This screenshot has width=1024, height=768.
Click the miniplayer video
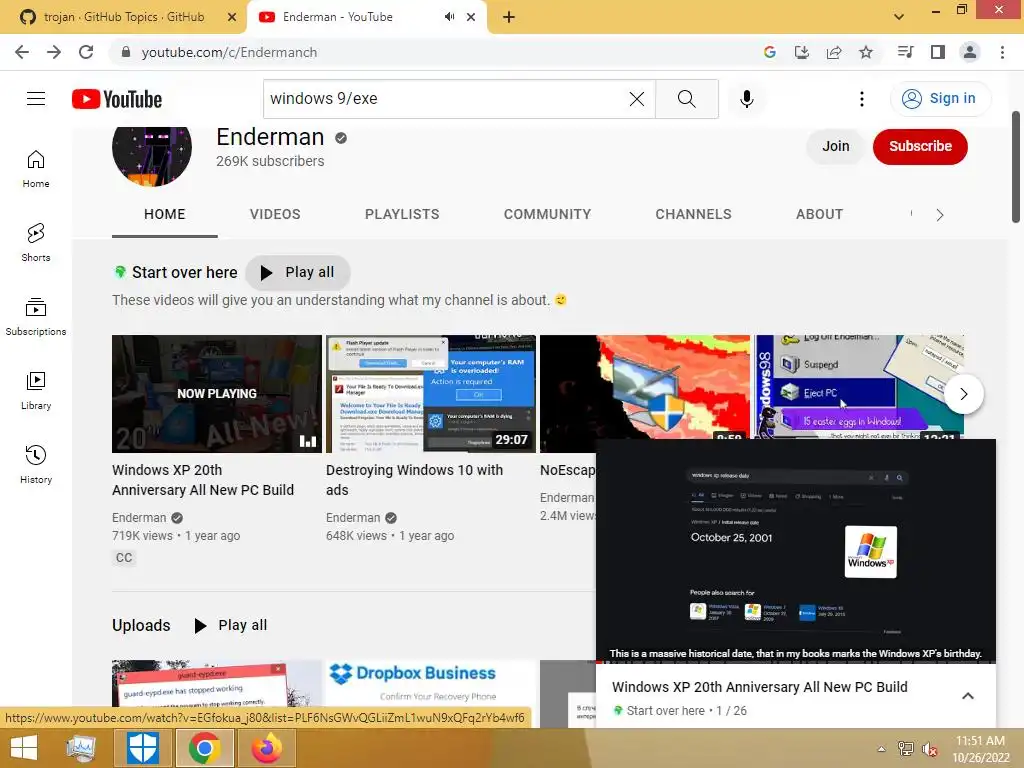796,550
